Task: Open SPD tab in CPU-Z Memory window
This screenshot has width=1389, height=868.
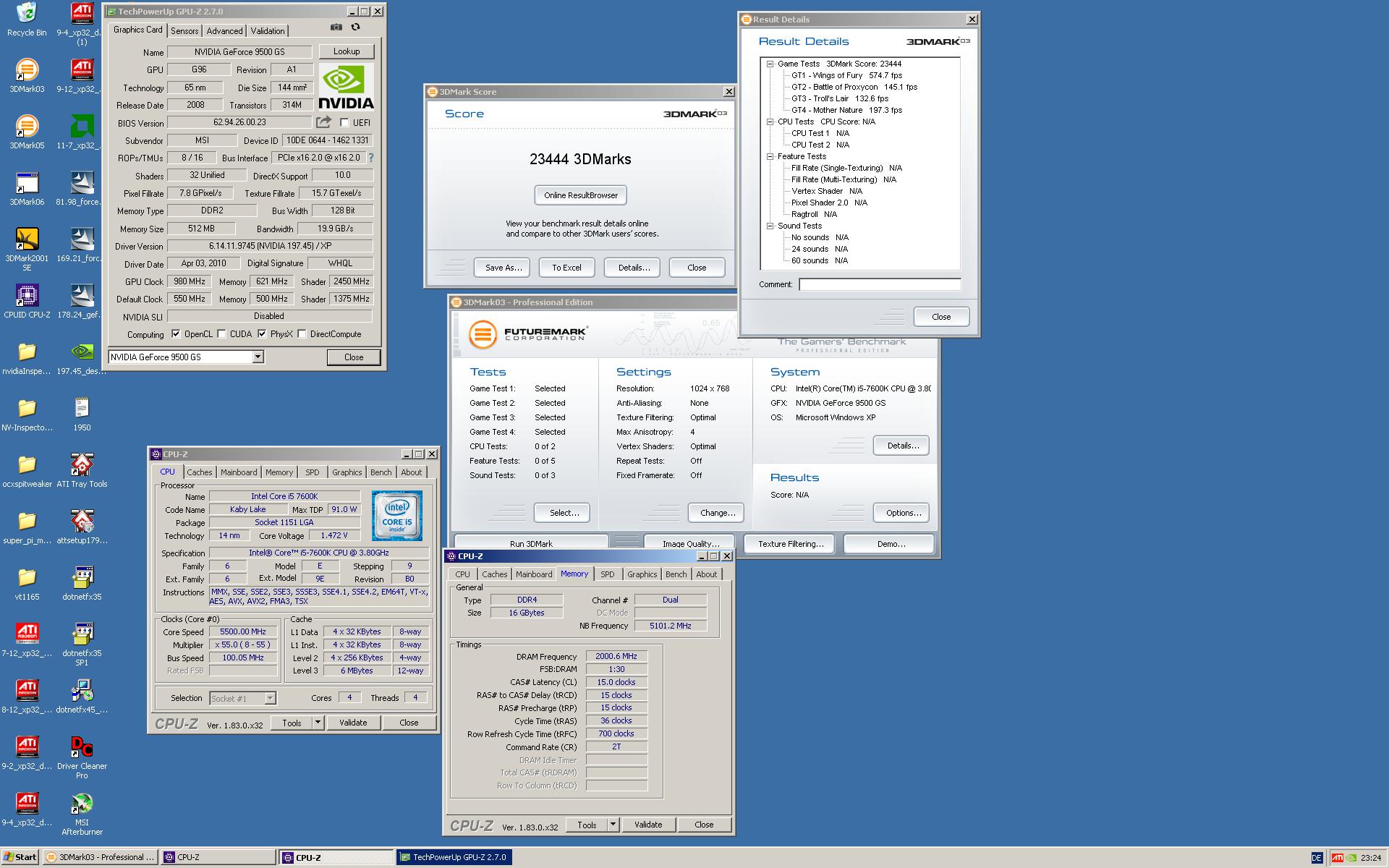Action: click(608, 574)
